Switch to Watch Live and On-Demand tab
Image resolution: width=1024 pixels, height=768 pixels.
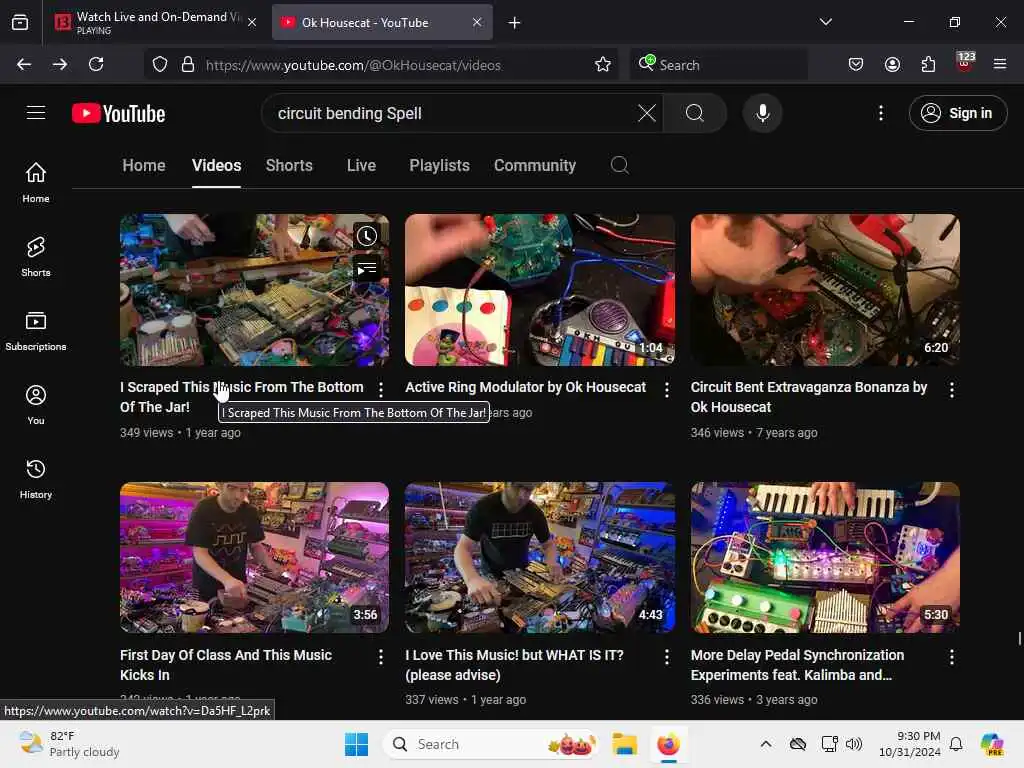point(154,22)
